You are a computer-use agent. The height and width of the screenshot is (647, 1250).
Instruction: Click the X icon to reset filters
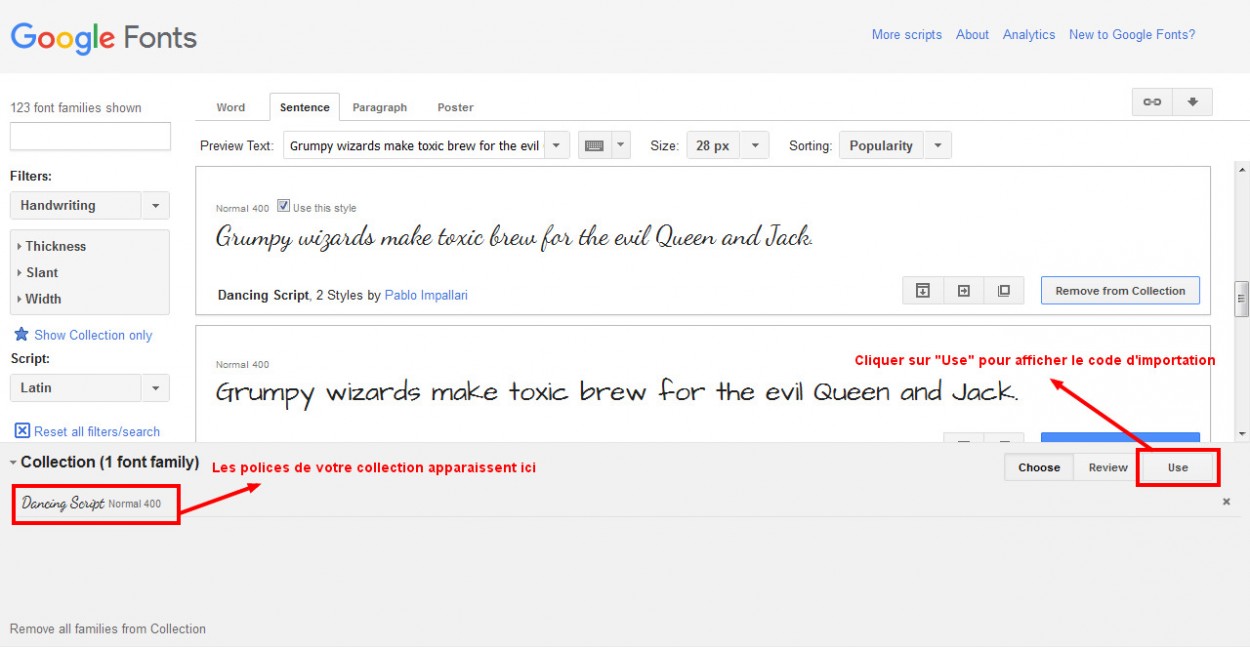tap(22, 431)
